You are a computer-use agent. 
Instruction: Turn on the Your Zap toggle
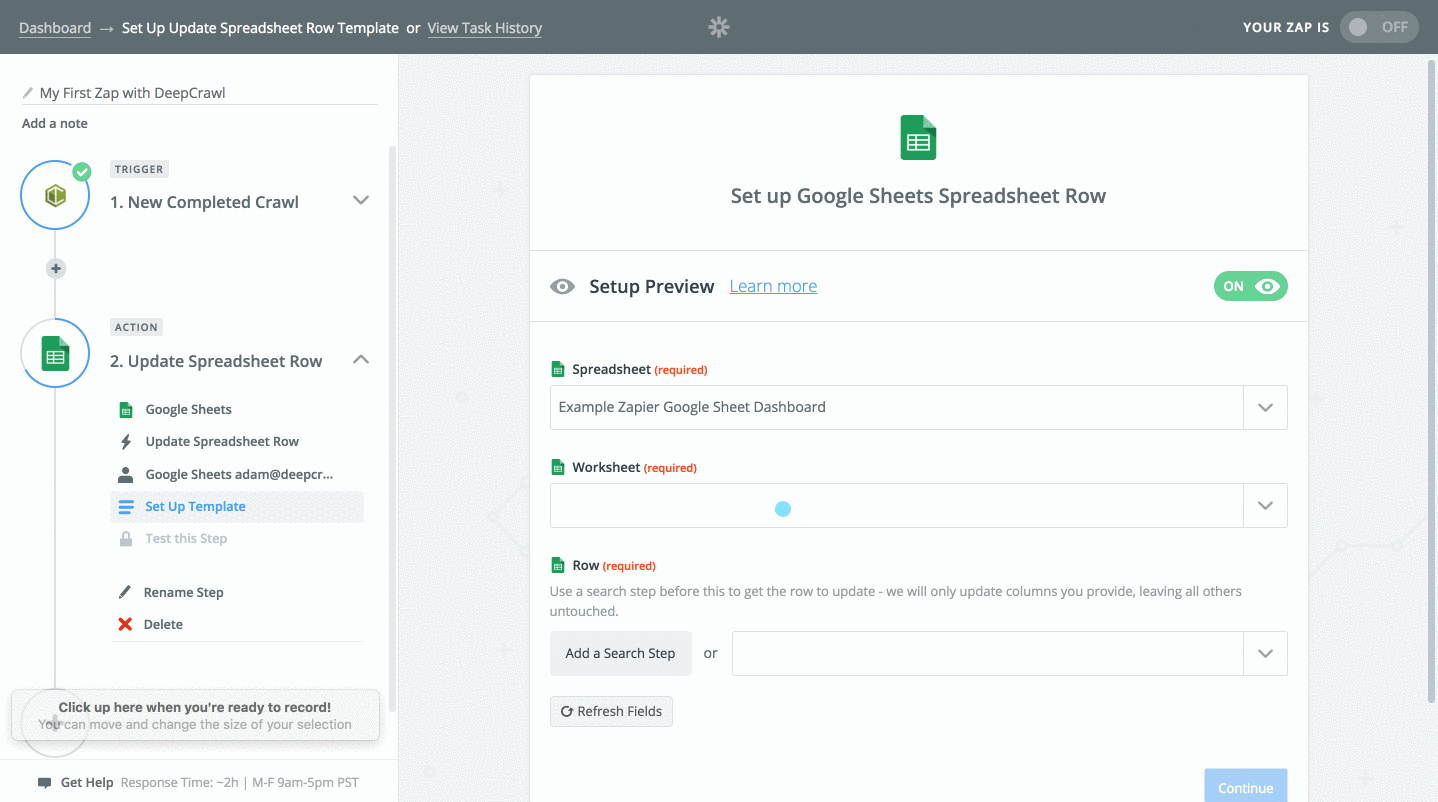[x=1378, y=27]
